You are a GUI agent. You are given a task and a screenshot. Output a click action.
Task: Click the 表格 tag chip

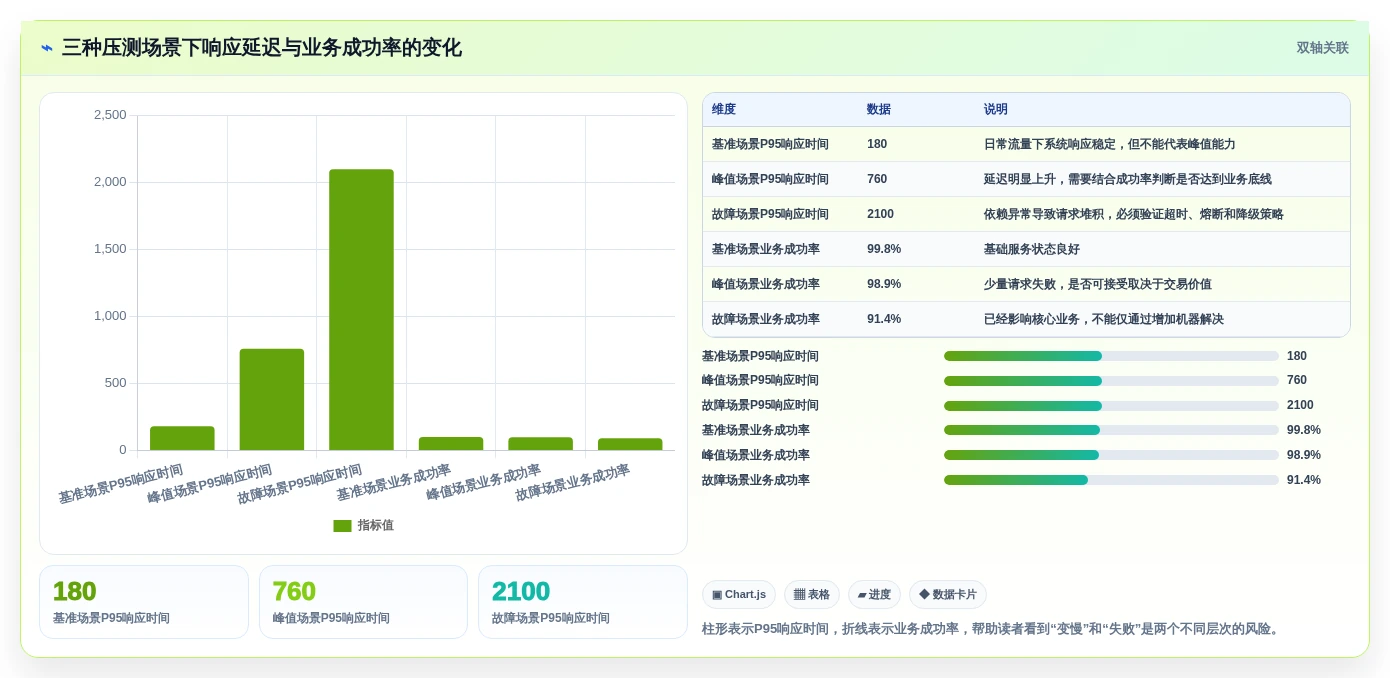811,595
